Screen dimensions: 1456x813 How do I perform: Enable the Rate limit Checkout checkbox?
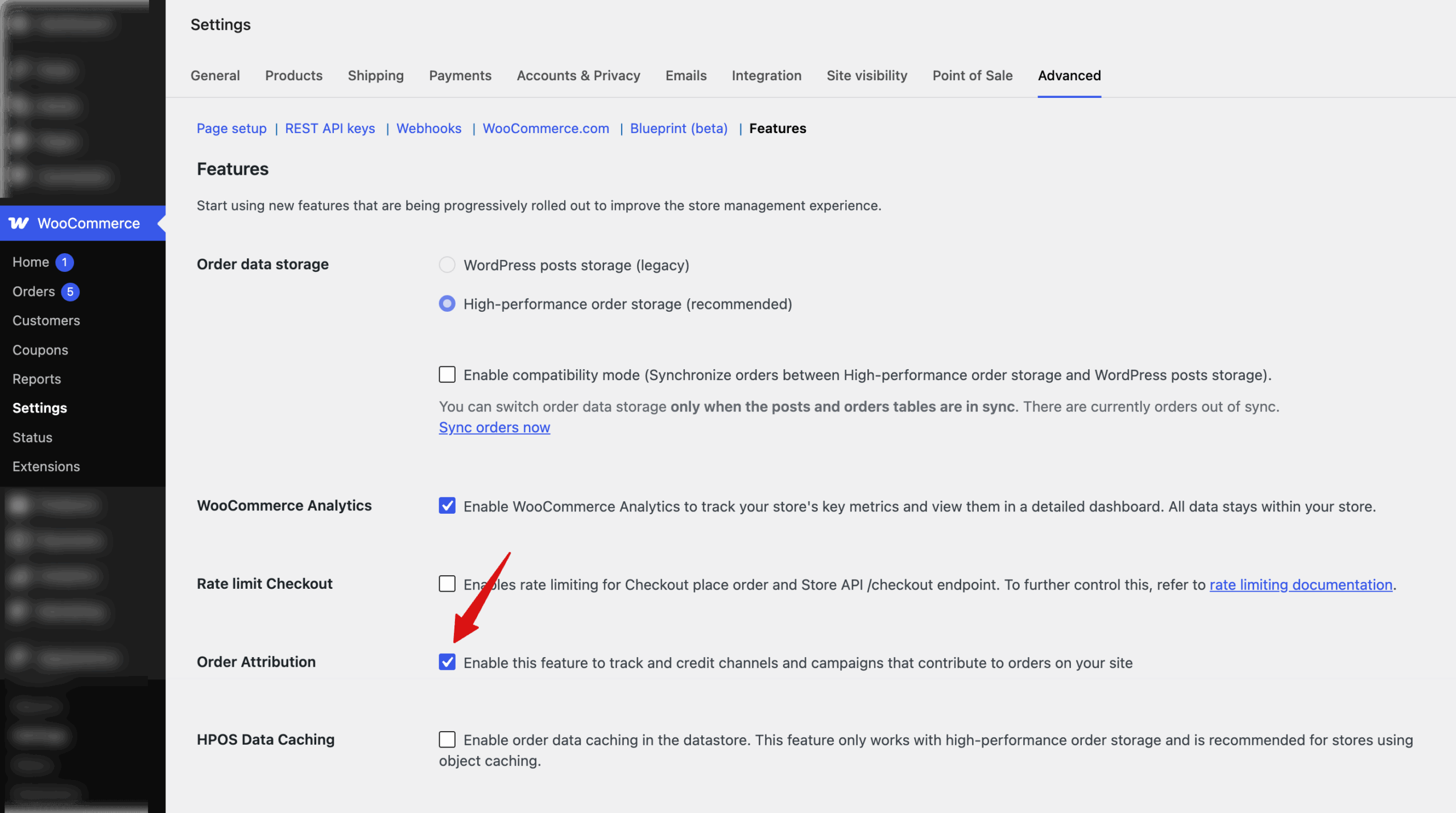click(x=447, y=584)
